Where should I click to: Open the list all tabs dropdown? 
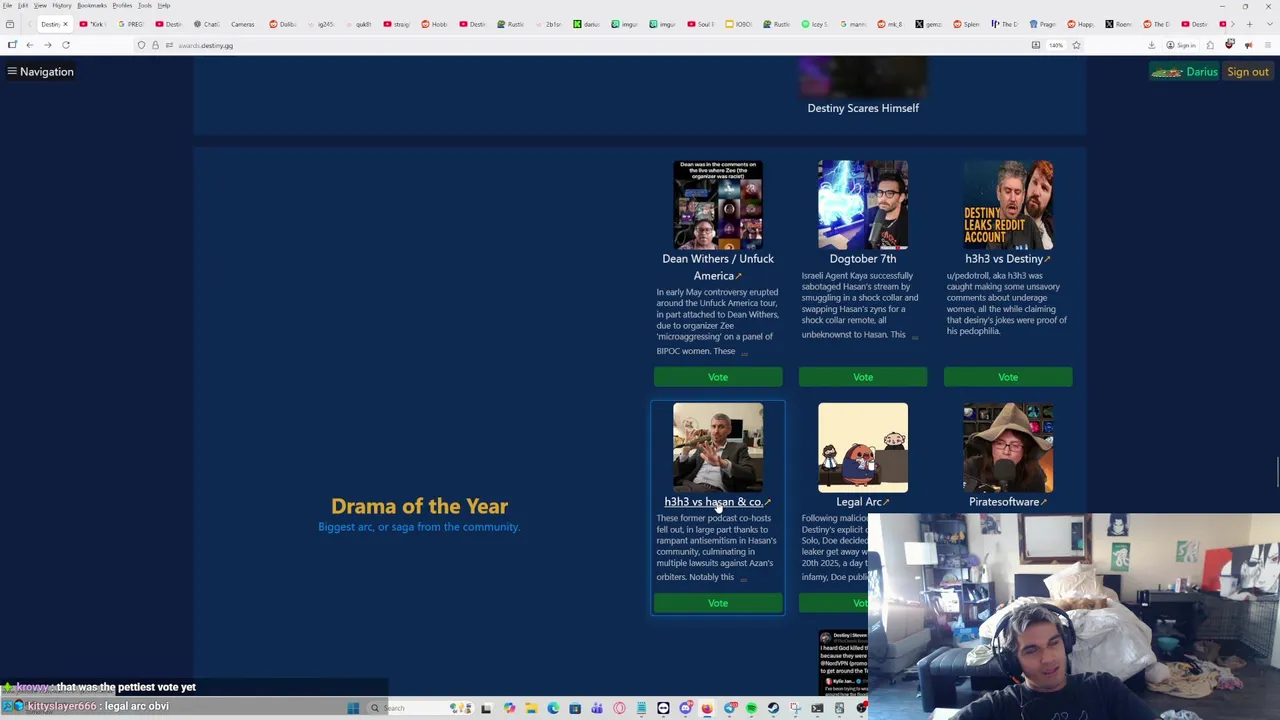tap(1270, 24)
